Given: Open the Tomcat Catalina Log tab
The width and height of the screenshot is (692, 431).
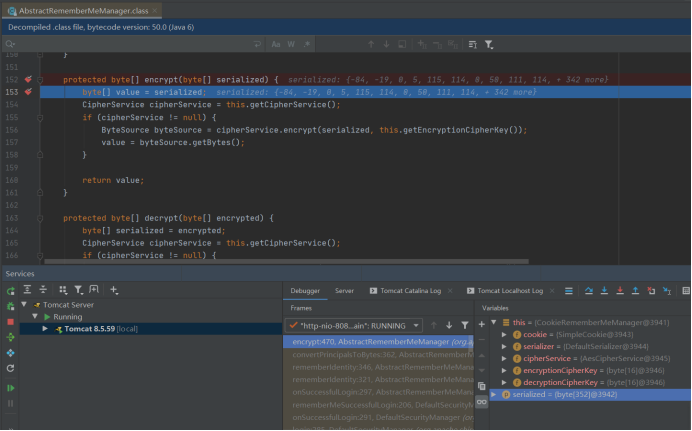Looking at the screenshot, I should 406,291.
